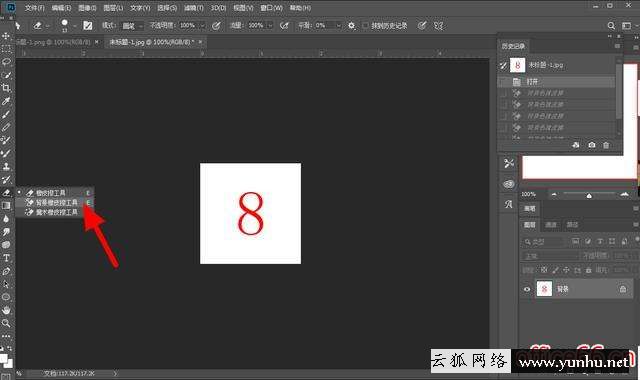Hide the 背景 layer with eye icon

(527, 289)
